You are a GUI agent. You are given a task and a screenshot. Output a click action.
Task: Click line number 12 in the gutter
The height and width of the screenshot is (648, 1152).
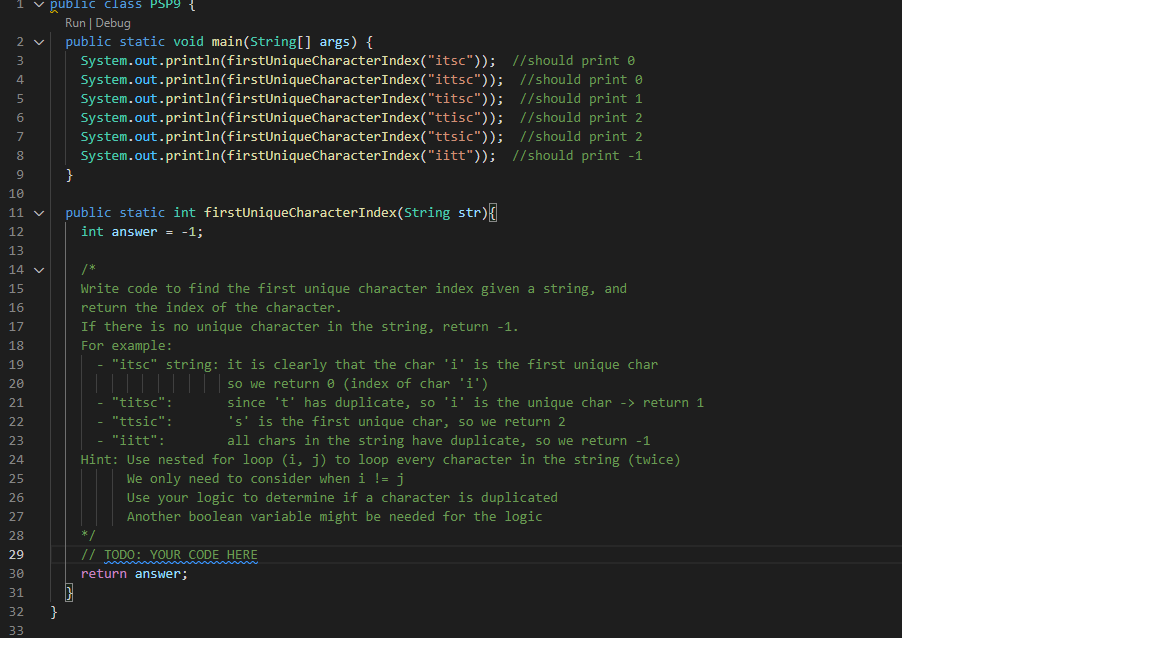coord(16,231)
